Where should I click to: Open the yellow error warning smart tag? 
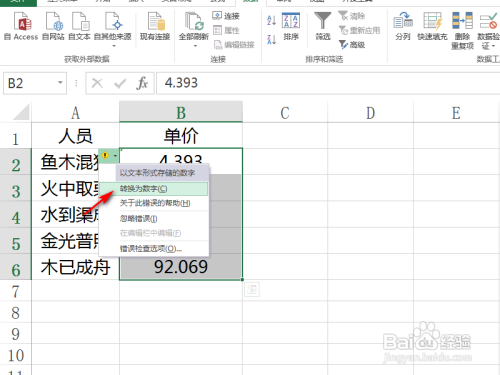(x=109, y=156)
